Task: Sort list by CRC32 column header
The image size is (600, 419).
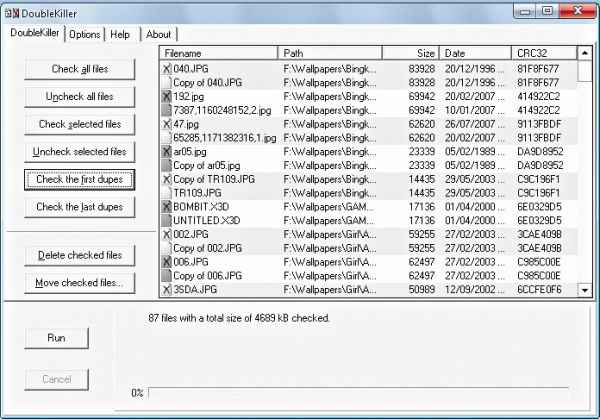Action: [x=544, y=53]
